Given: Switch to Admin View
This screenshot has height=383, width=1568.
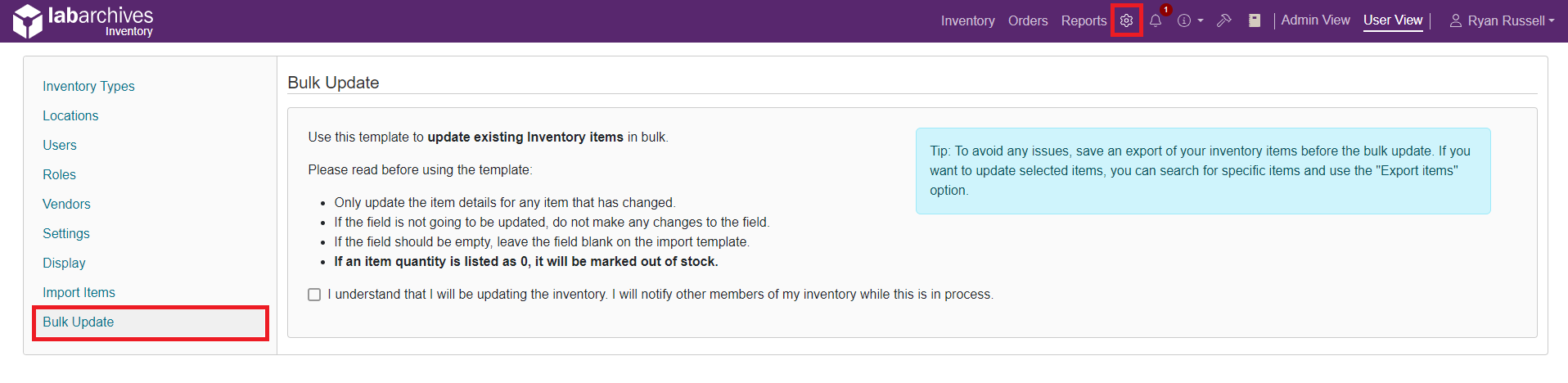Looking at the screenshot, I should (1315, 20).
